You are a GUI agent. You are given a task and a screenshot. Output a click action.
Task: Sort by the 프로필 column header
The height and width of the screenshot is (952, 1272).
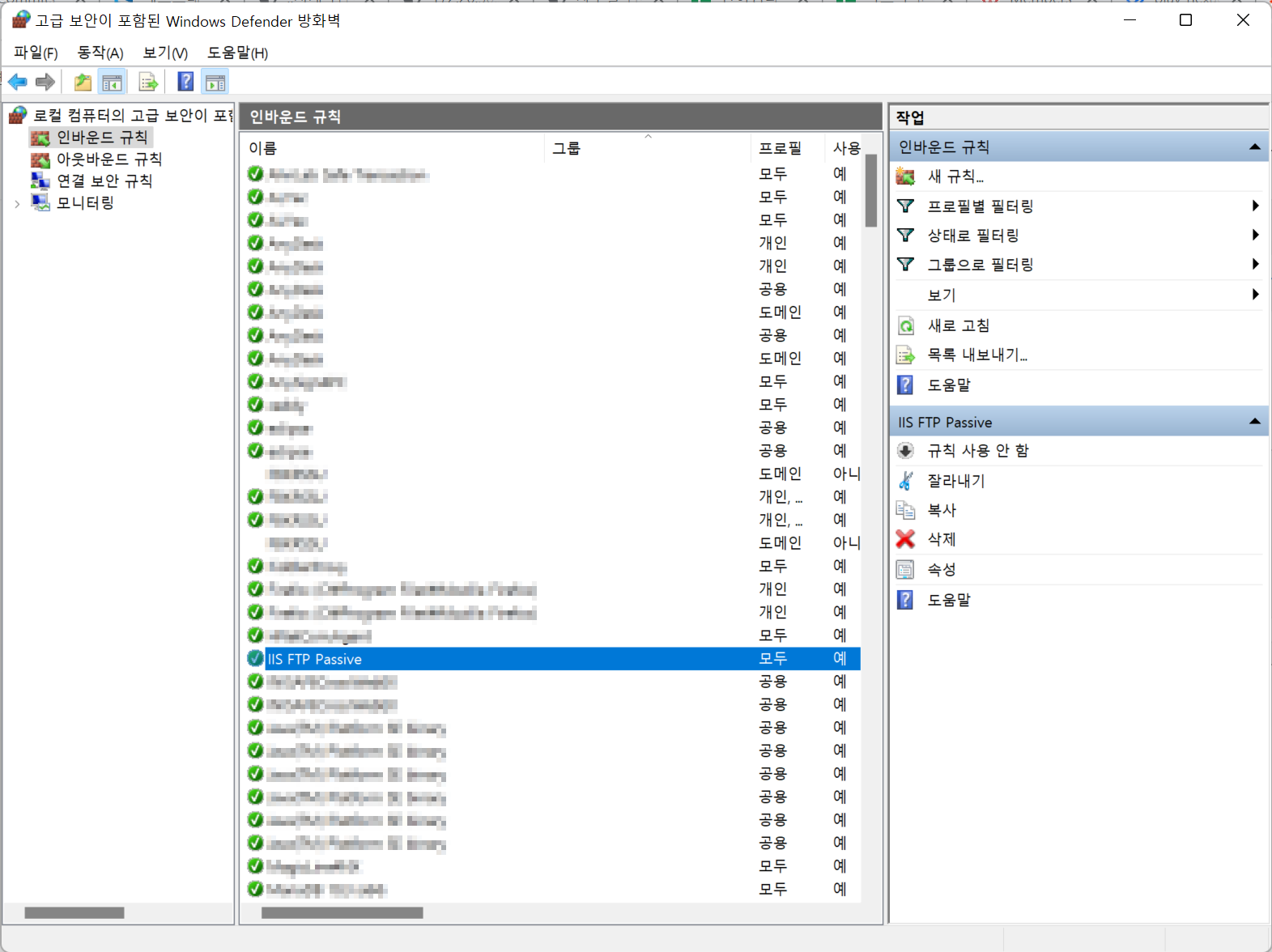pyautogui.click(x=788, y=148)
